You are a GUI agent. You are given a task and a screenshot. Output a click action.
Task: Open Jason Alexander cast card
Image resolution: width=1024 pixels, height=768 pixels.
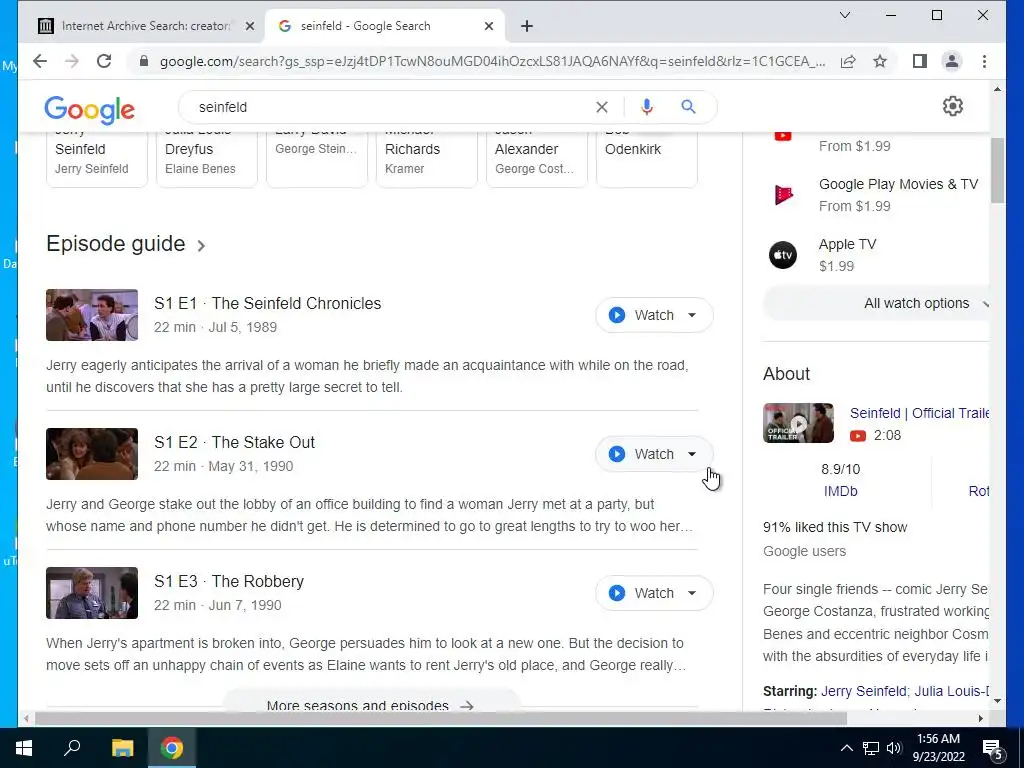coord(537,159)
